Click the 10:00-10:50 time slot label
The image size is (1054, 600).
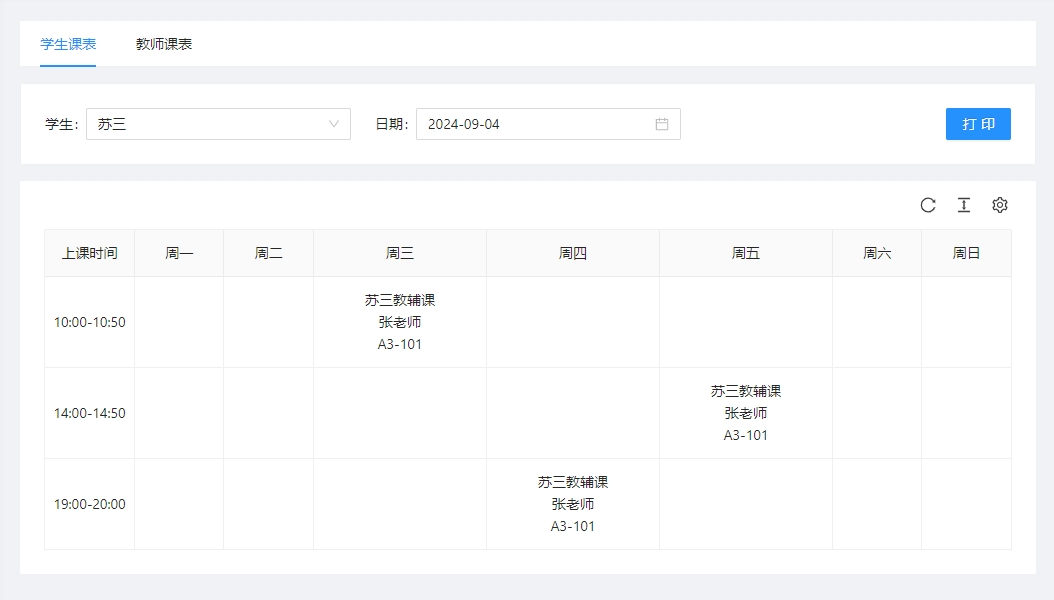click(x=90, y=322)
